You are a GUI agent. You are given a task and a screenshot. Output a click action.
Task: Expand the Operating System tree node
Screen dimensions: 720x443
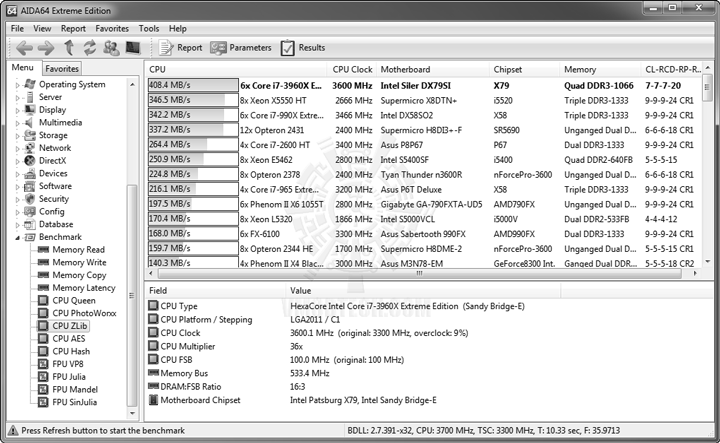pyautogui.click(x=18, y=85)
